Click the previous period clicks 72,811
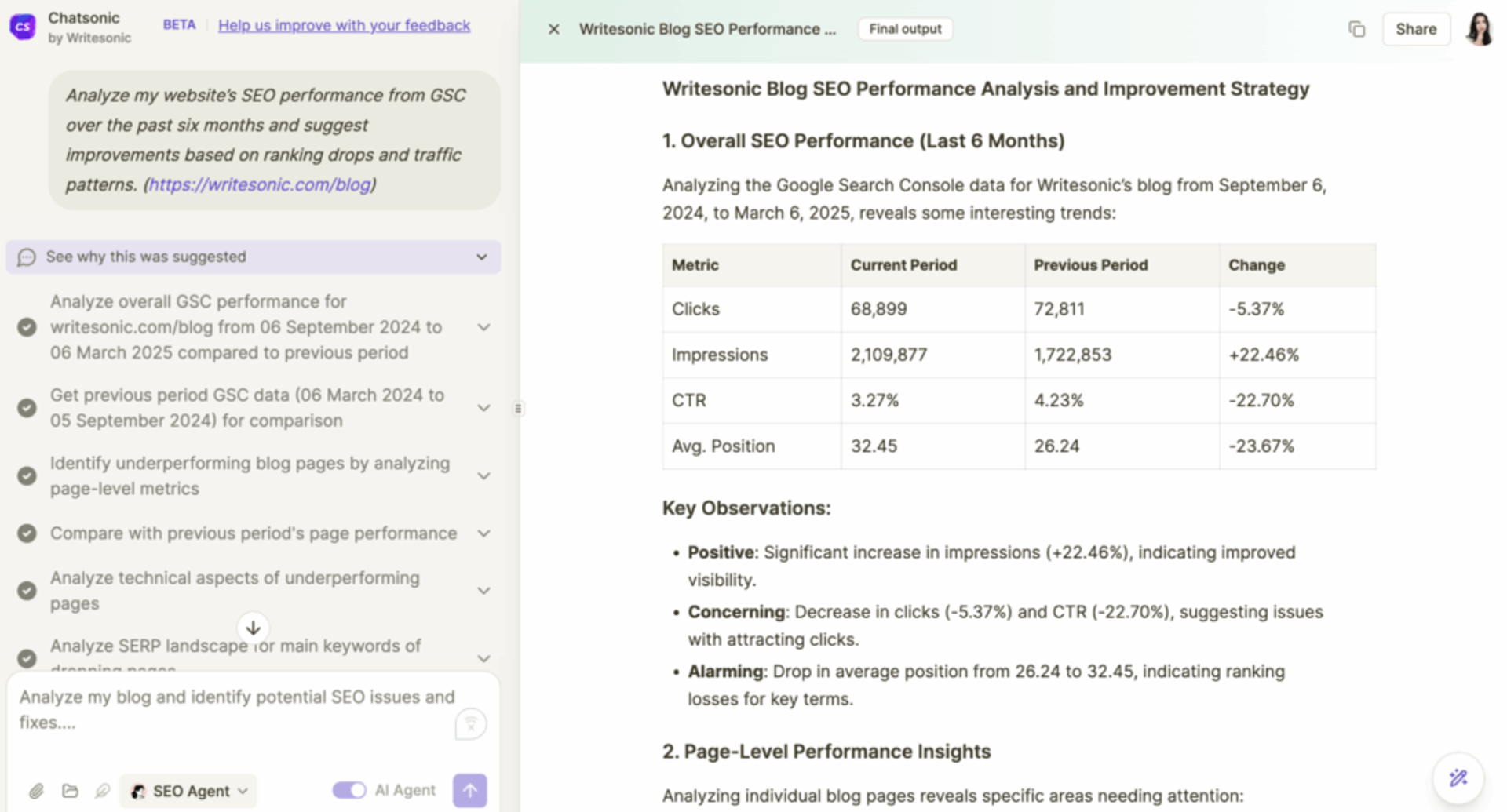Image resolution: width=1507 pixels, height=812 pixels. (x=1059, y=309)
